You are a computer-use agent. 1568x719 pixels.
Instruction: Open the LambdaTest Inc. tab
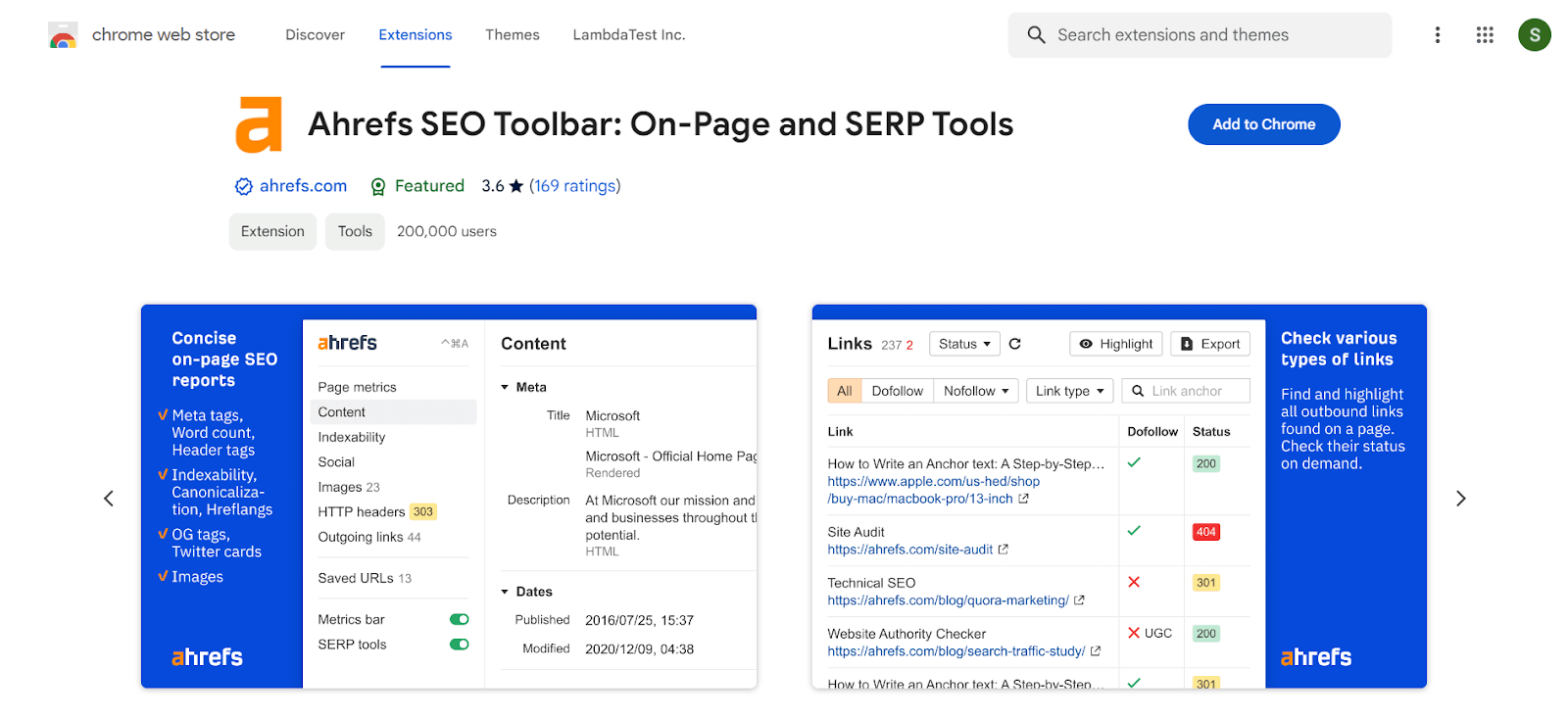(629, 35)
